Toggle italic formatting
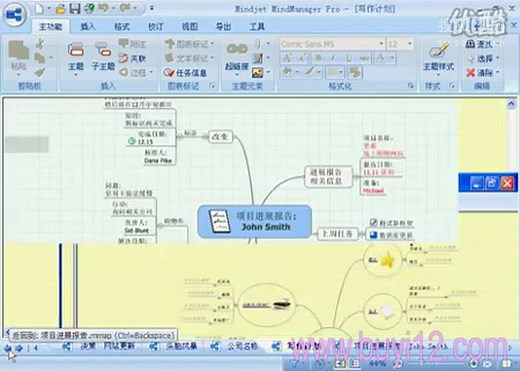 333,58
